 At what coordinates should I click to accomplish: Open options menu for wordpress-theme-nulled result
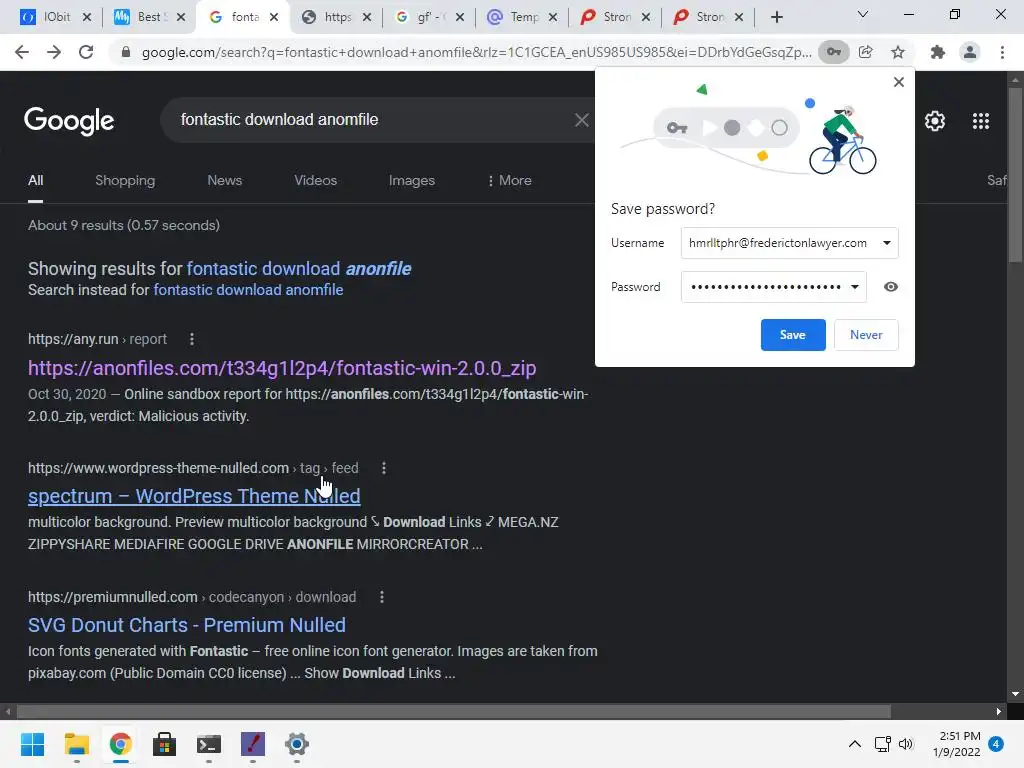pos(384,468)
